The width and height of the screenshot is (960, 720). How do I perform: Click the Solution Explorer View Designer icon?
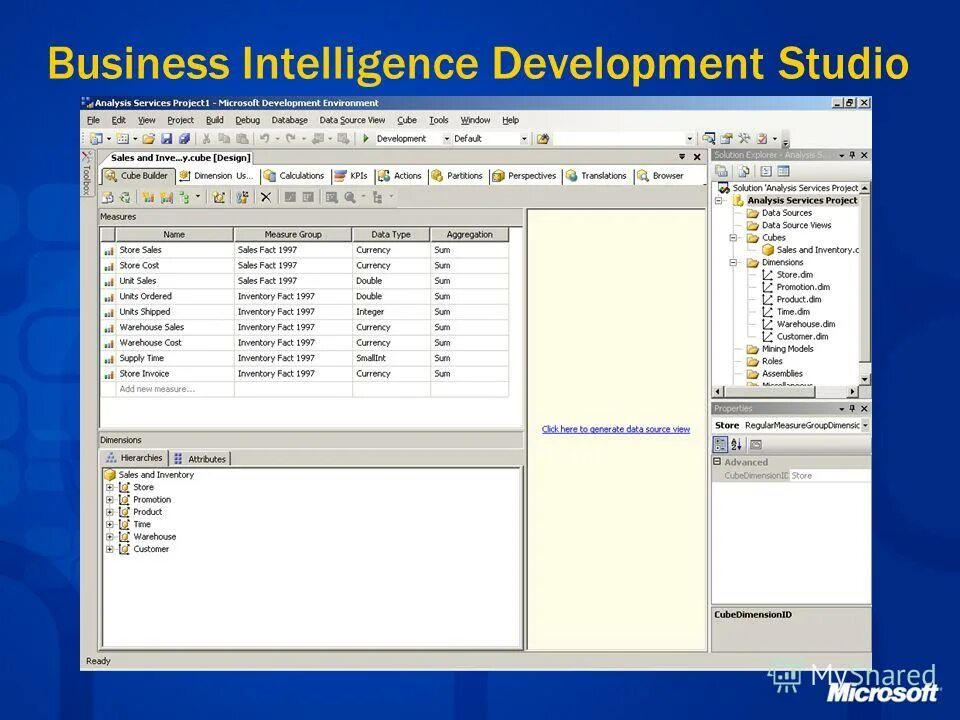(x=783, y=171)
